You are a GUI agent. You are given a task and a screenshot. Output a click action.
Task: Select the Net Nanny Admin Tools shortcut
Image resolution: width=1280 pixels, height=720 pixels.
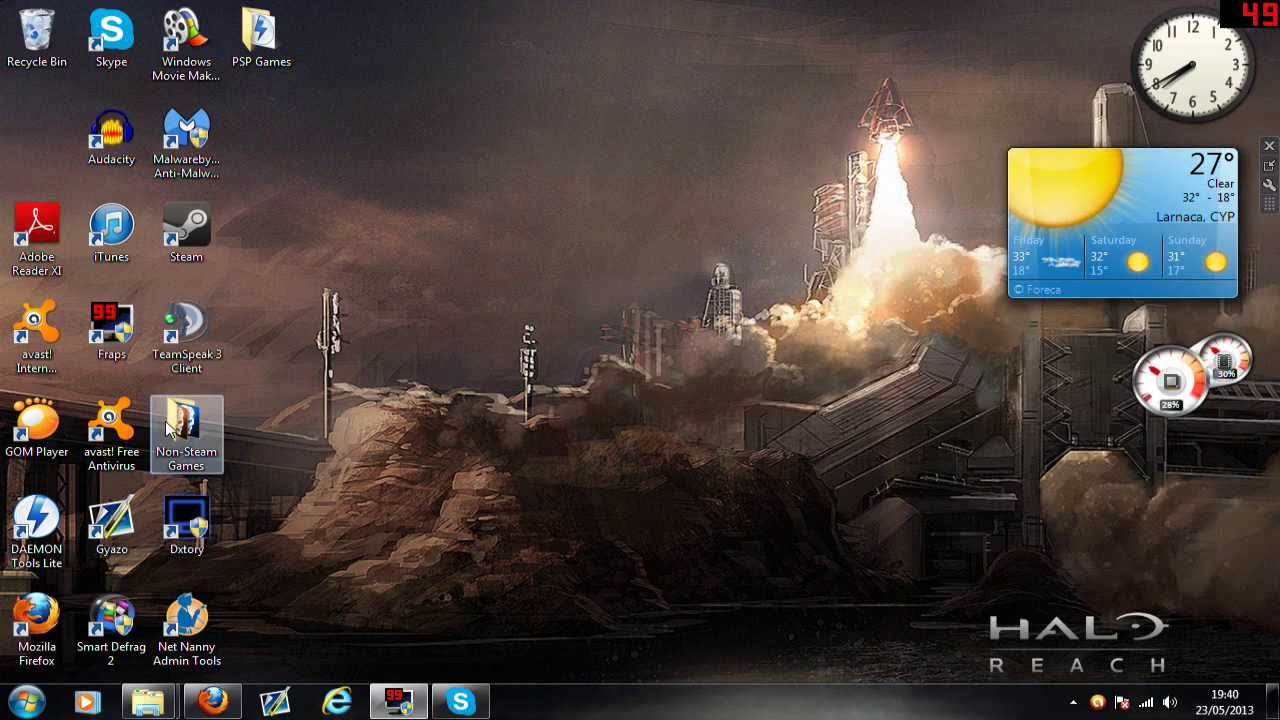[x=186, y=631]
